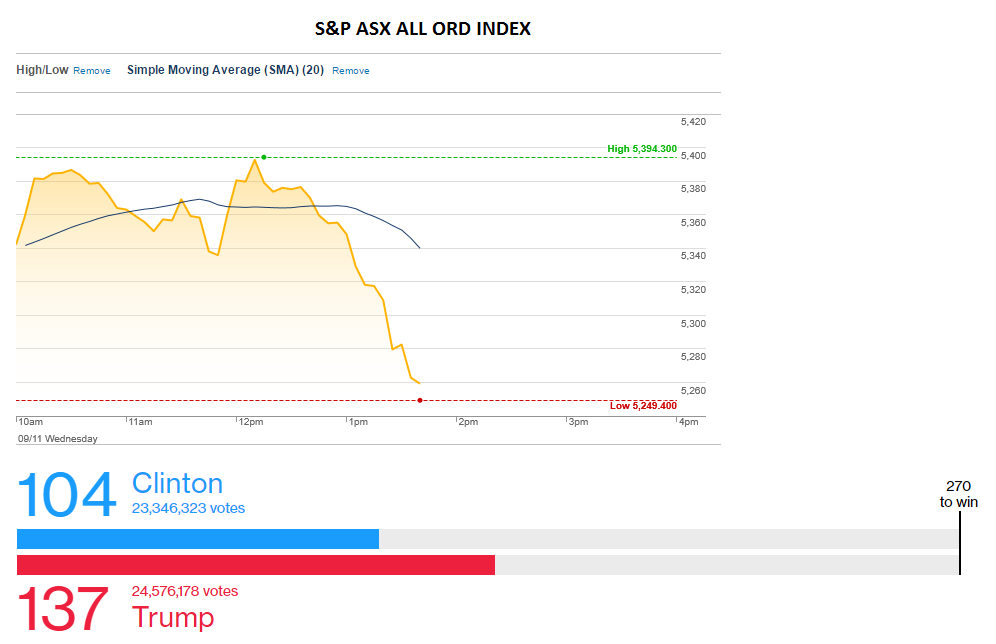Click the Simple Moving Average (SMA) (20) label
Image resolution: width=996 pixels, height=644 pixels.
[x=225, y=70]
